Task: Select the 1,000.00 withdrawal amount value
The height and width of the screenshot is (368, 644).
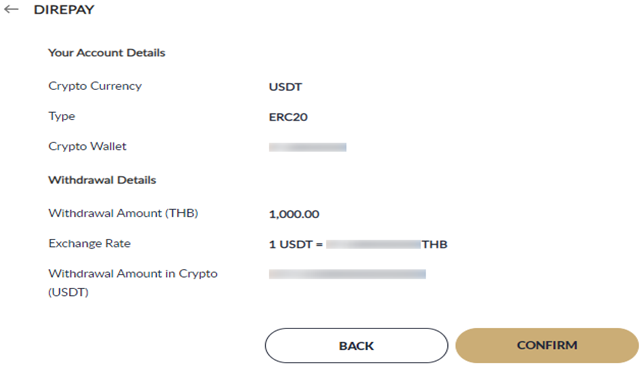Action: pos(294,214)
